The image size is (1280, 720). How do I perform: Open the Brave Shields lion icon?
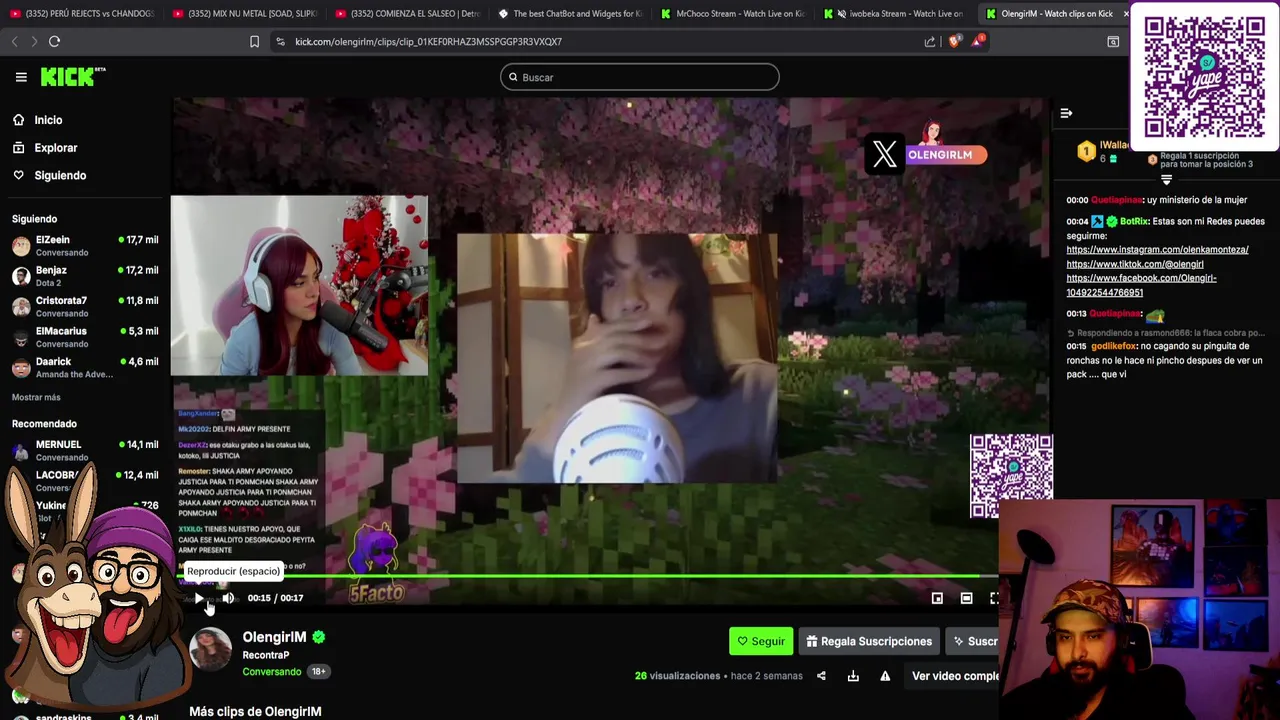click(954, 41)
